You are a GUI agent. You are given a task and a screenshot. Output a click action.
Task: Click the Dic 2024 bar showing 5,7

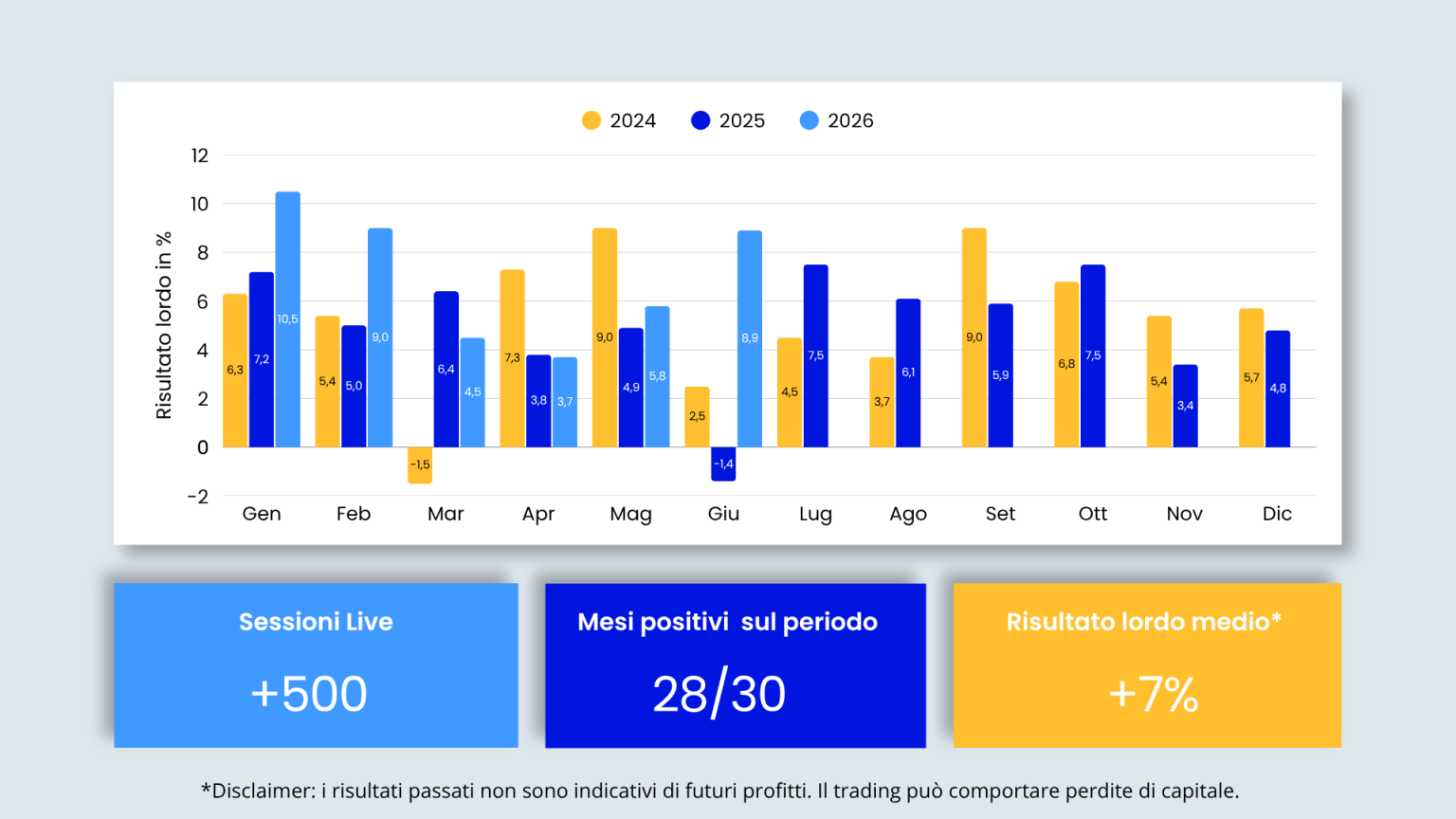pos(1251,377)
